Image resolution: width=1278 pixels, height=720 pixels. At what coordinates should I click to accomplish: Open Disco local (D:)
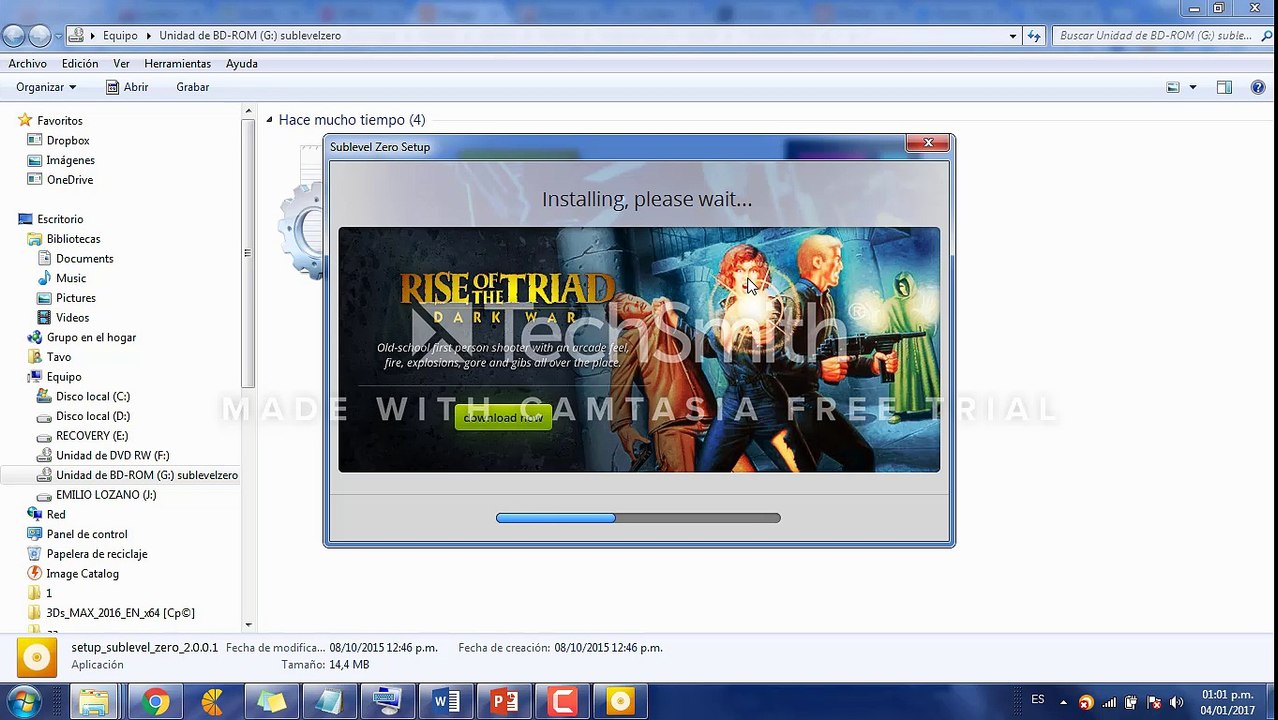93,416
